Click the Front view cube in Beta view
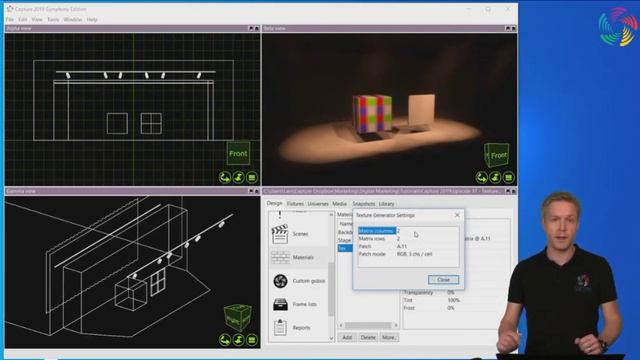This screenshot has height=360, width=640. click(x=497, y=155)
